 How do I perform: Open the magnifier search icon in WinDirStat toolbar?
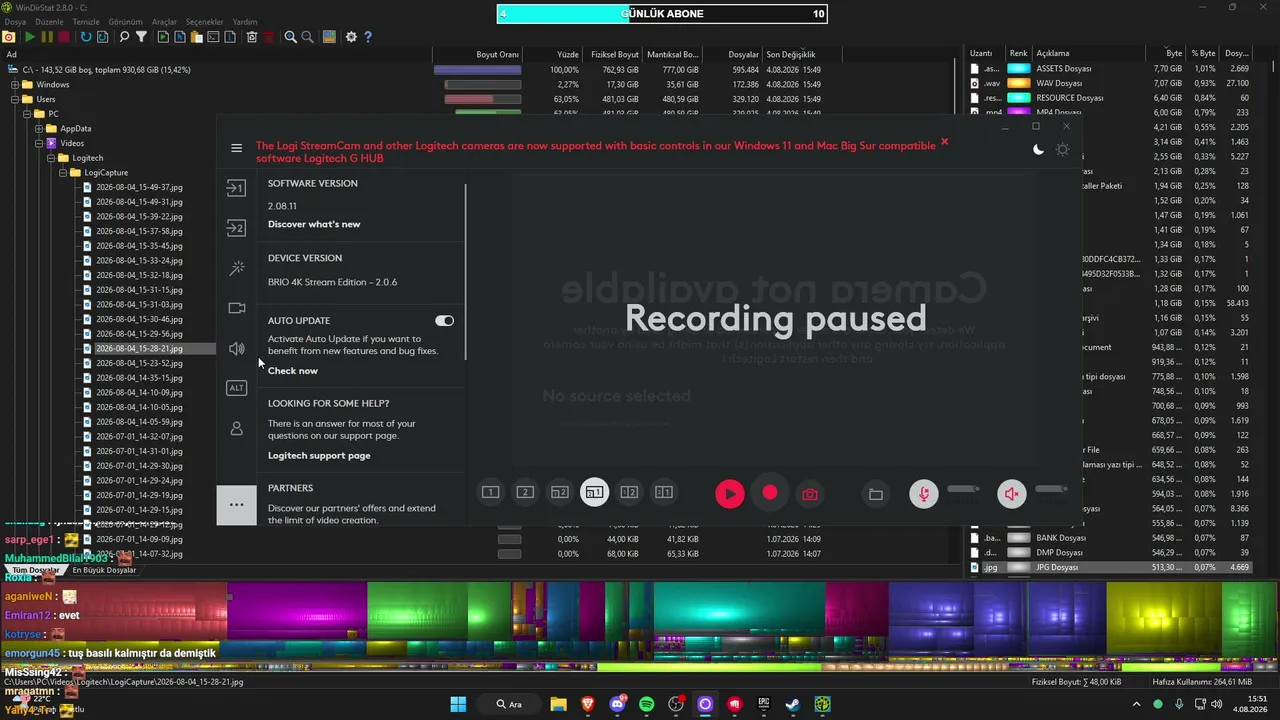click(x=125, y=37)
